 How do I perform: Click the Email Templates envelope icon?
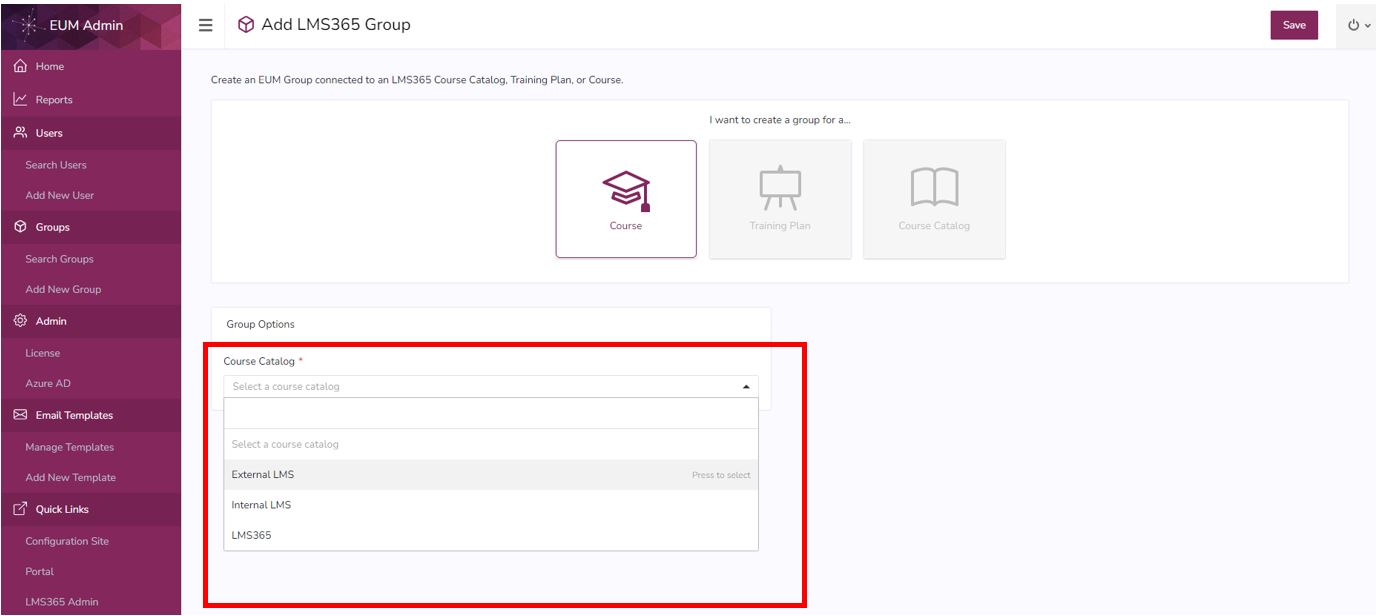click(20, 415)
